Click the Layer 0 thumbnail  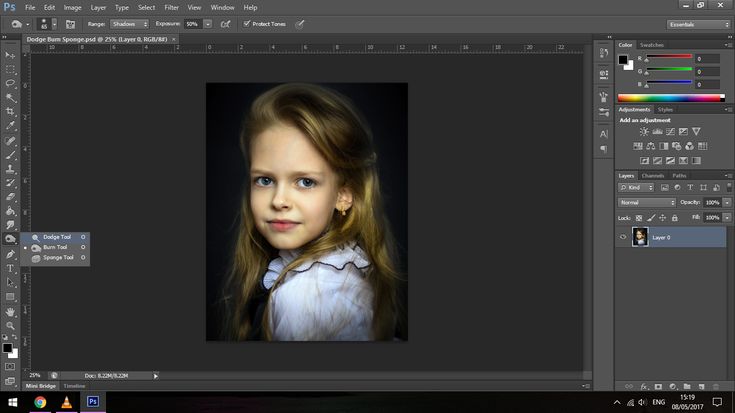640,237
